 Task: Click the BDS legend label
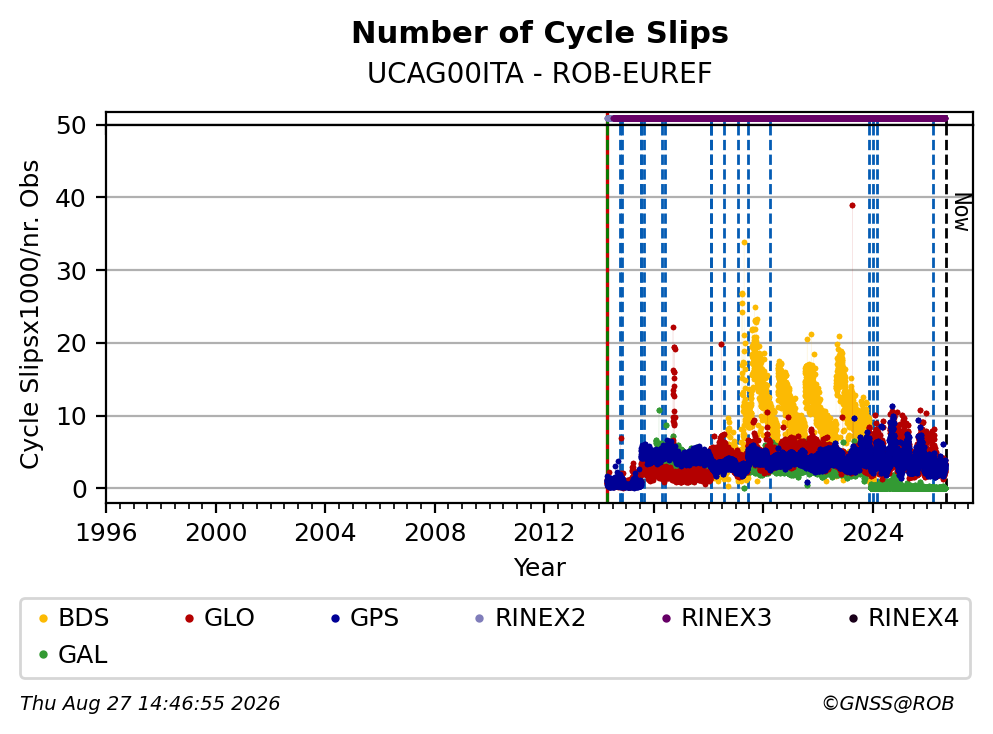pyautogui.click(x=84, y=618)
